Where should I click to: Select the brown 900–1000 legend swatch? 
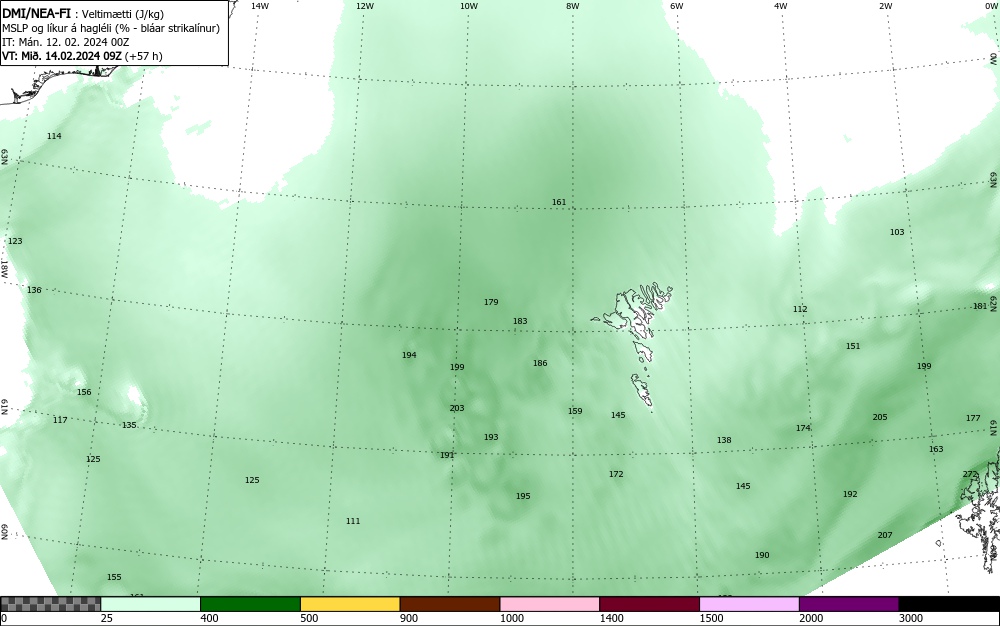coord(450,604)
